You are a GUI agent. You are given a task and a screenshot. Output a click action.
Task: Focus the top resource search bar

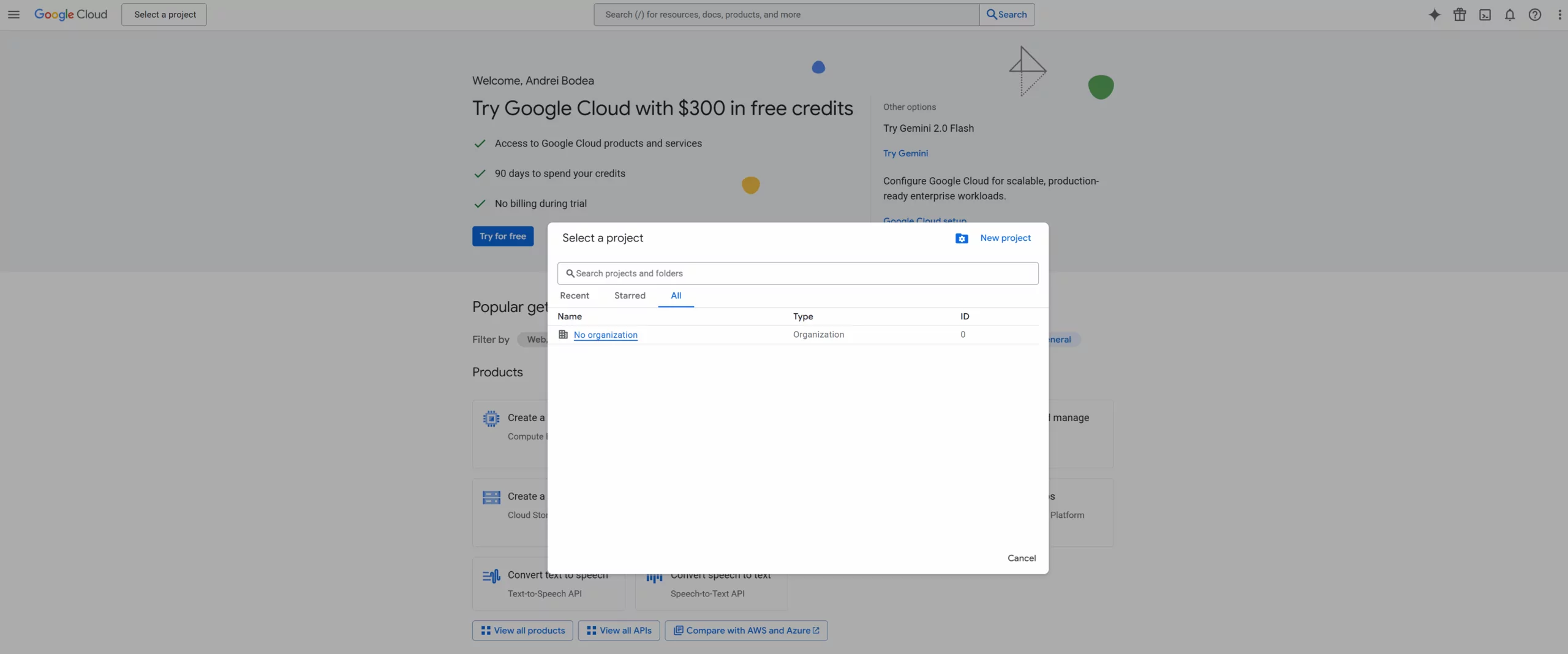[786, 15]
